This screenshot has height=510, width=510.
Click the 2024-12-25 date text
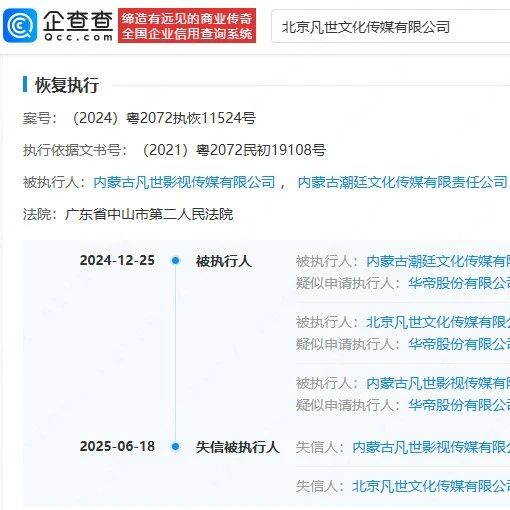(x=117, y=260)
